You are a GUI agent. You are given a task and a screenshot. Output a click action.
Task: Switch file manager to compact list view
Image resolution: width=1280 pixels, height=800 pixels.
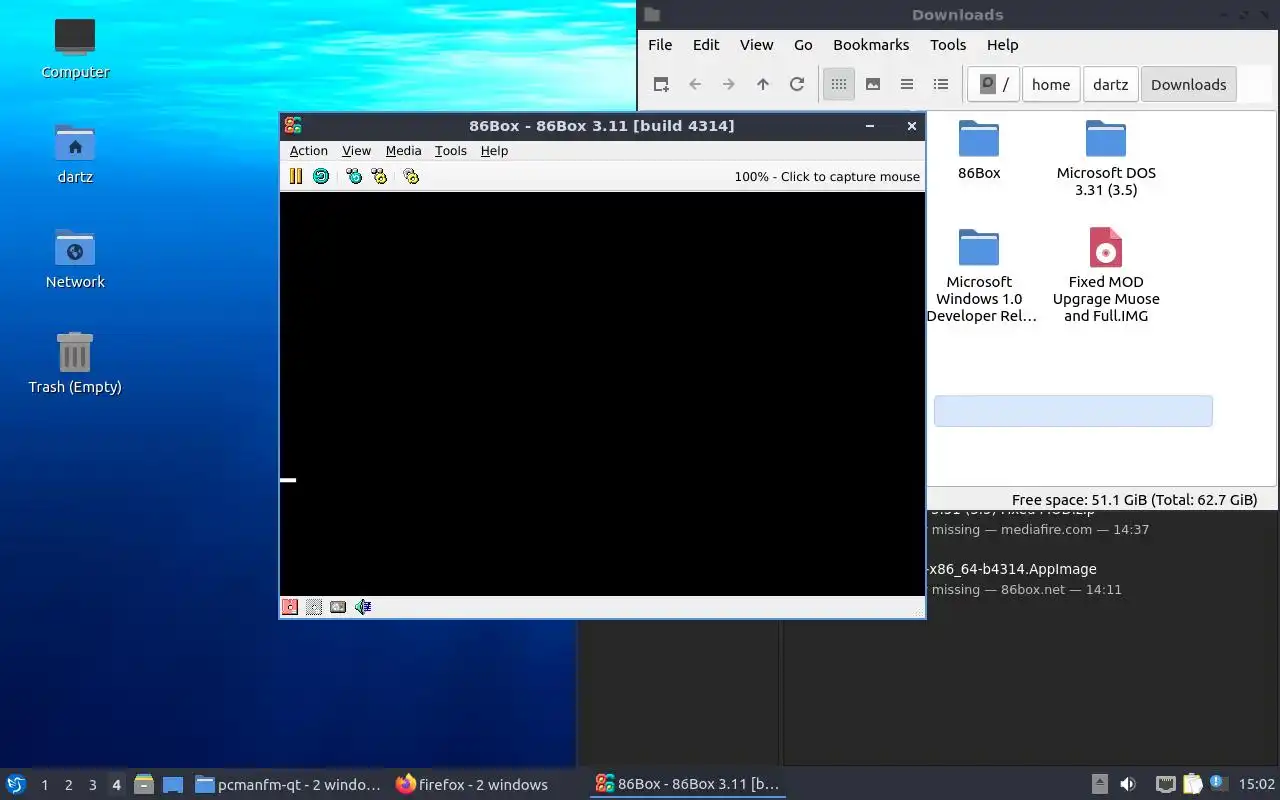907,85
